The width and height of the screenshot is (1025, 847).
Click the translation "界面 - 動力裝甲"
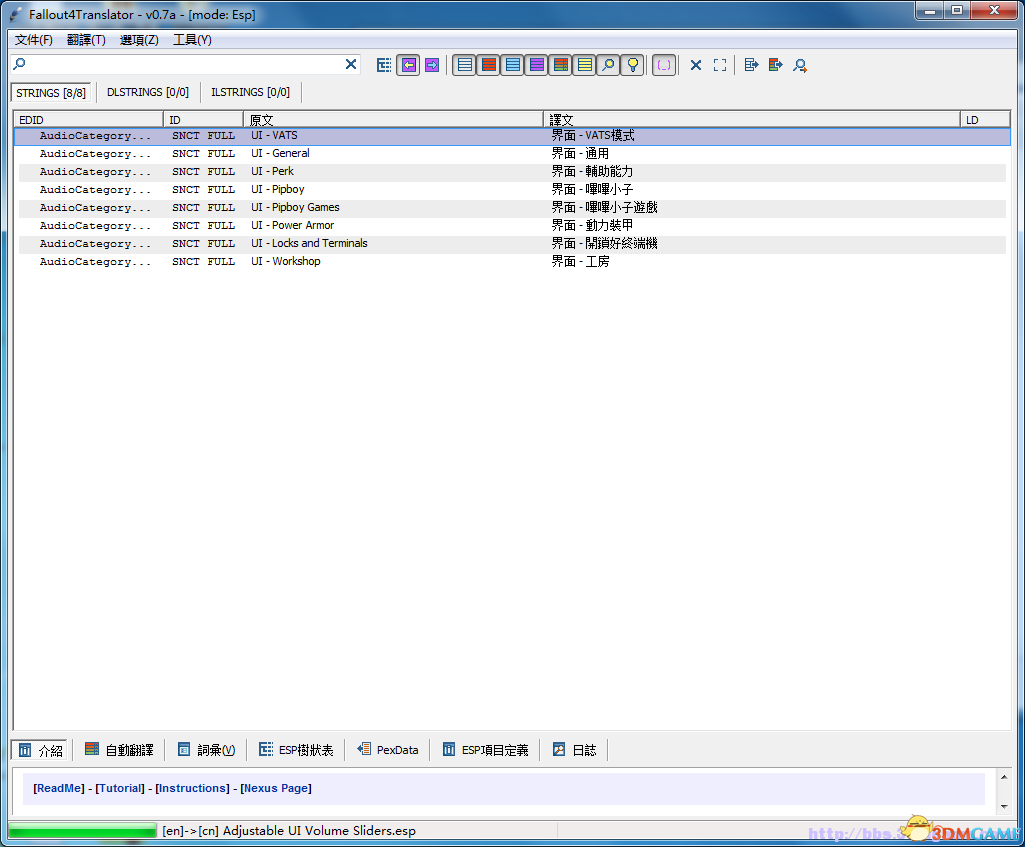click(x=592, y=225)
